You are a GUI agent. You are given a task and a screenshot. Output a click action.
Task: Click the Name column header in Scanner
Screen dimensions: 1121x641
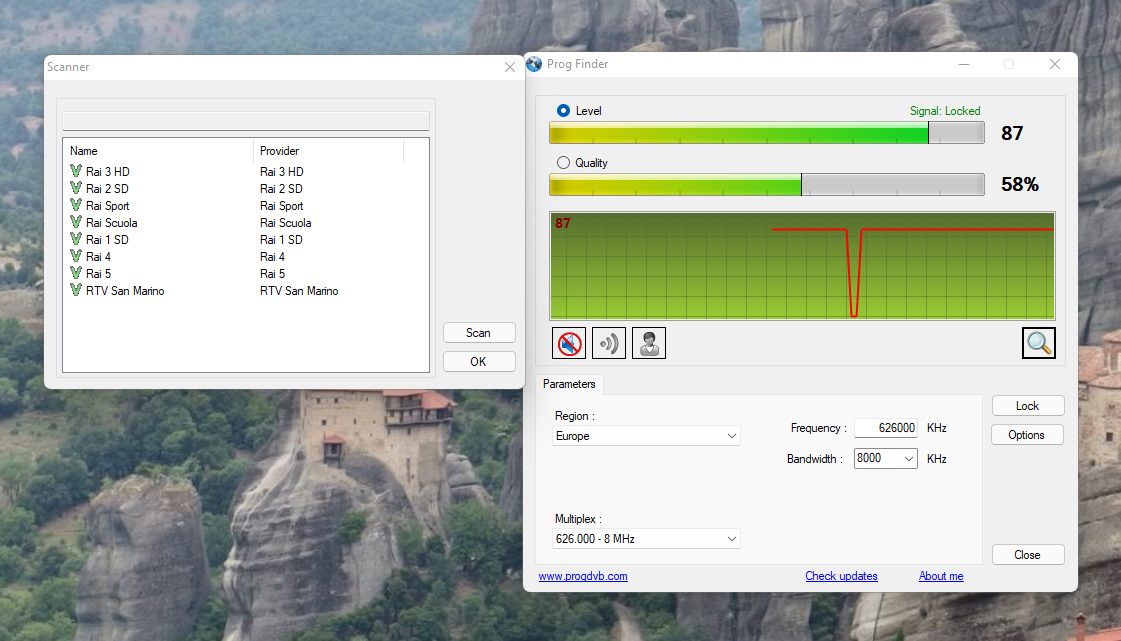159,151
